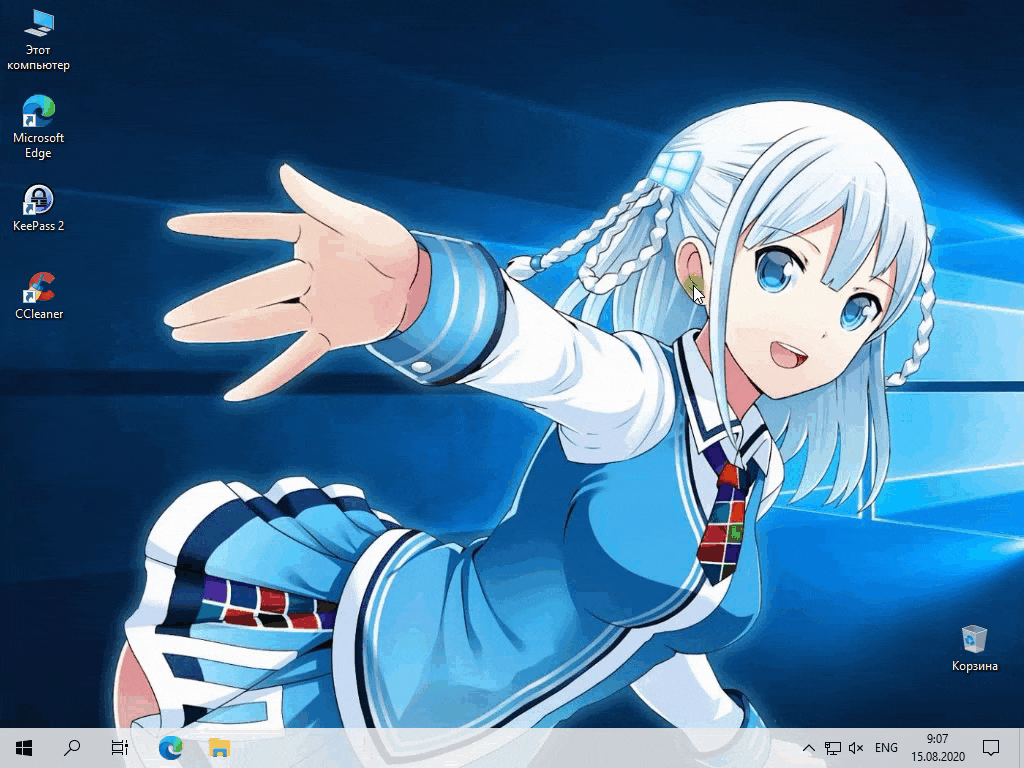
Task: Open the Windows Start menu
Action: point(24,748)
